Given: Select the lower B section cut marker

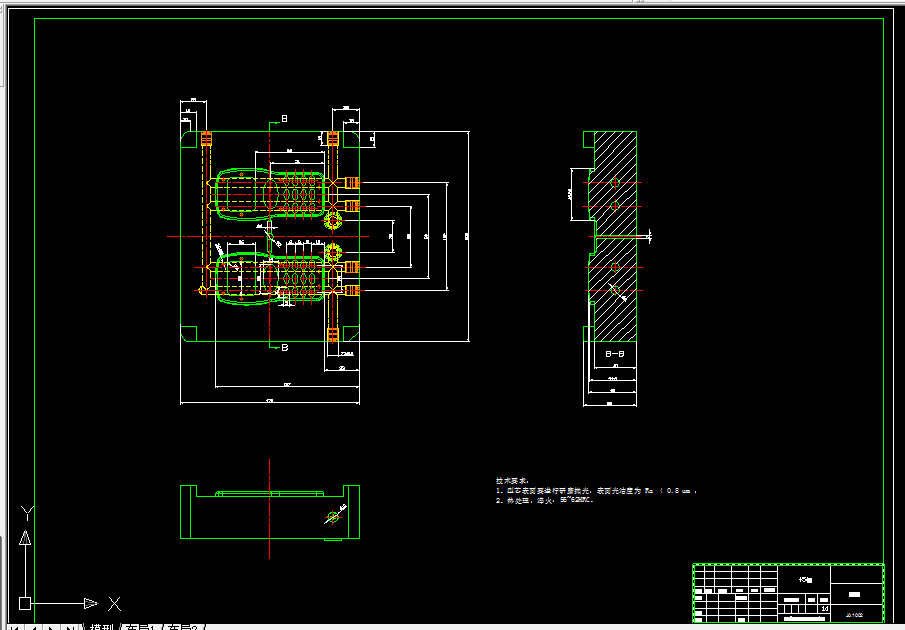Looking at the screenshot, I should pyautogui.click(x=285, y=347).
